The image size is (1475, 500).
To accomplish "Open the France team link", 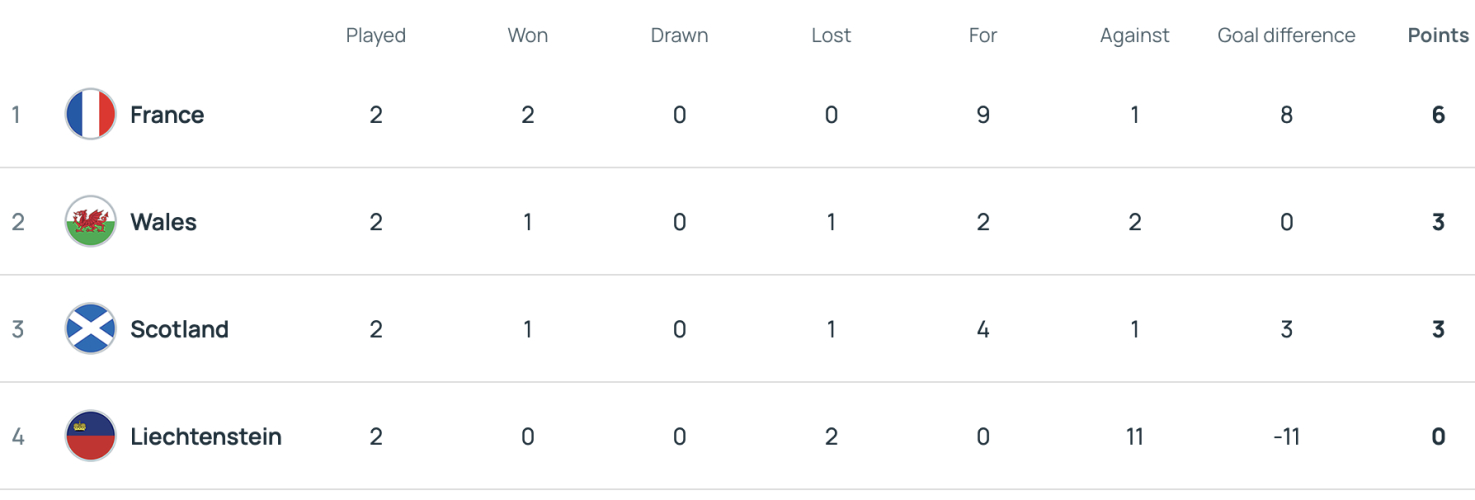I will click(167, 114).
